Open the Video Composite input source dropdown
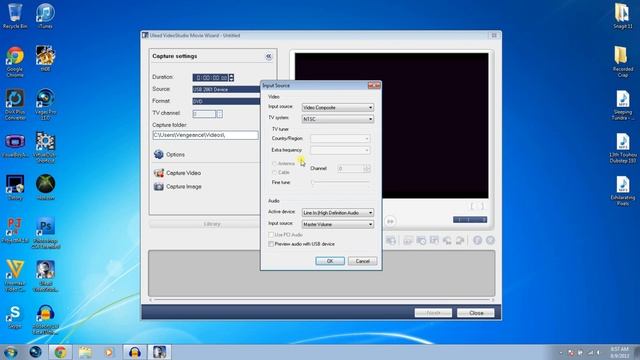Image resolution: width=640 pixels, height=360 pixels. click(x=338, y=107)
